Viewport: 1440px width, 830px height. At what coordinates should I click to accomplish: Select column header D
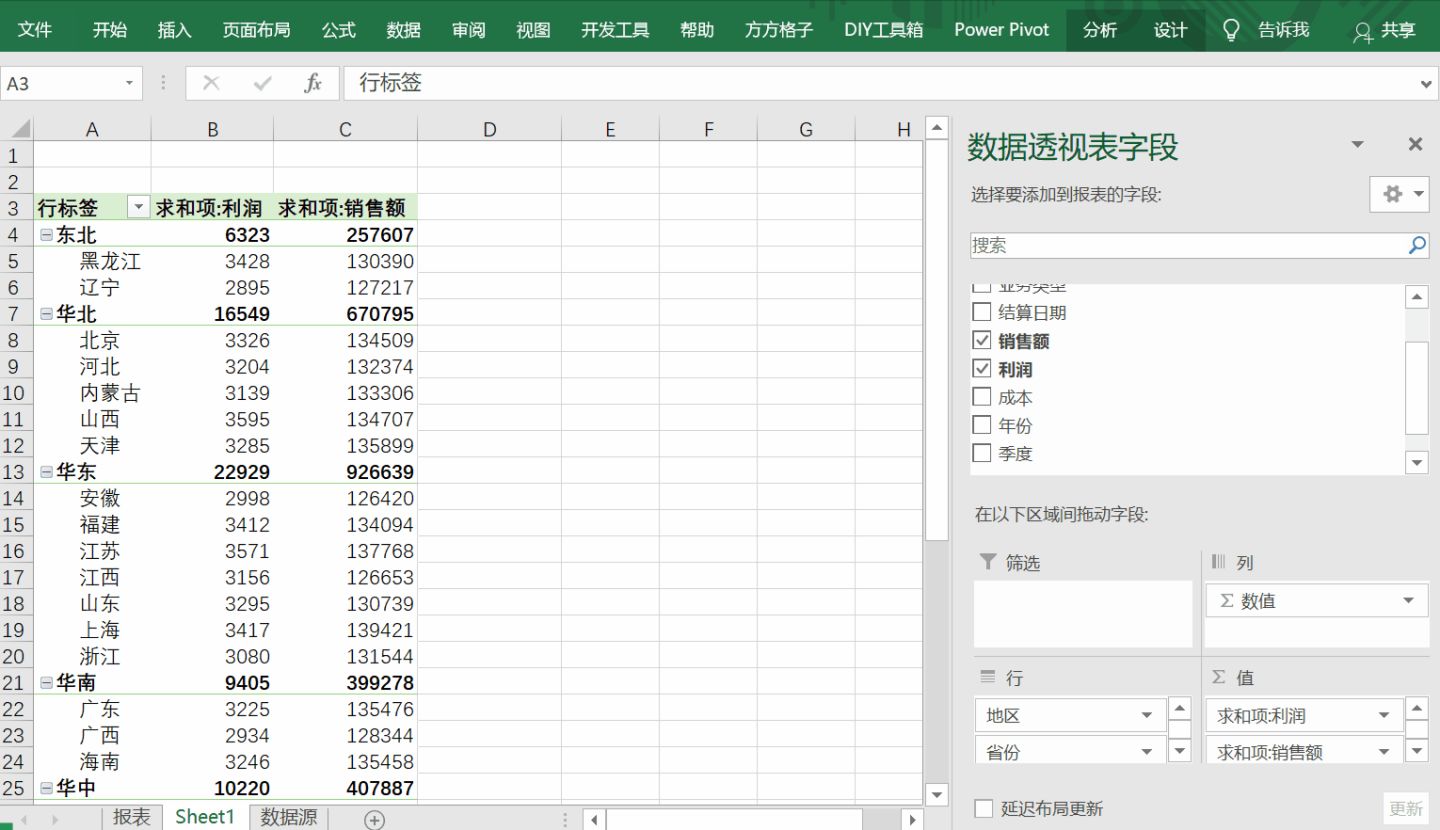[489, 129]
